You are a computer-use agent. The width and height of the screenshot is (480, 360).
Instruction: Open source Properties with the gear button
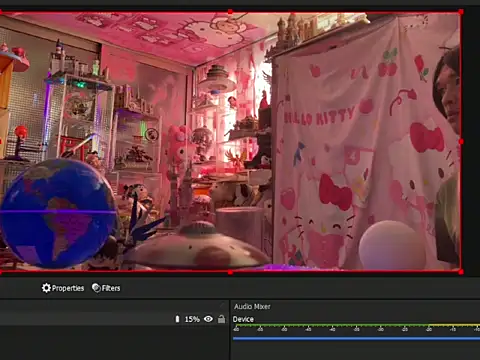(63, 288)
